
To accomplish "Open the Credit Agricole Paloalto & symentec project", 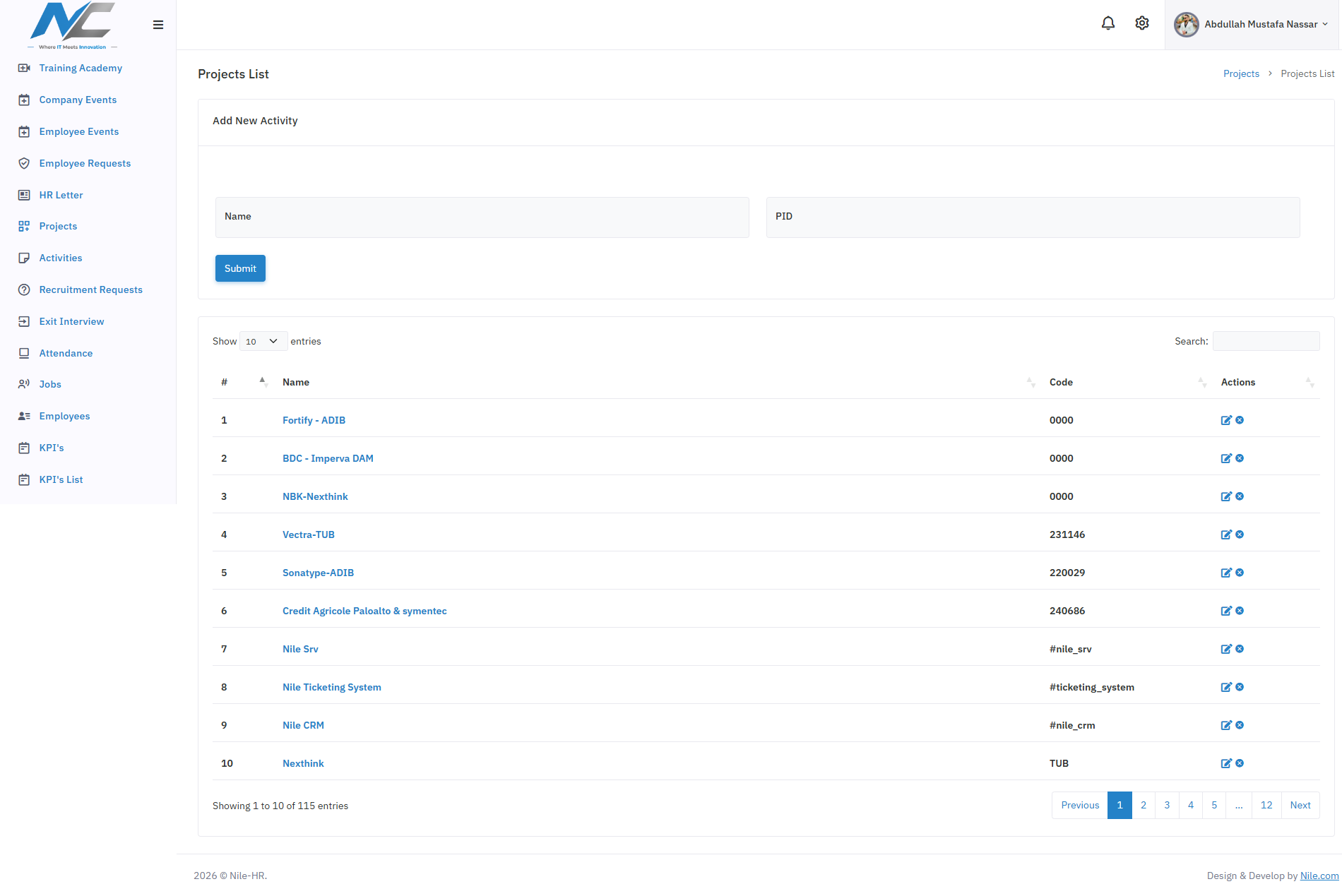I will [x=364, y=611].
